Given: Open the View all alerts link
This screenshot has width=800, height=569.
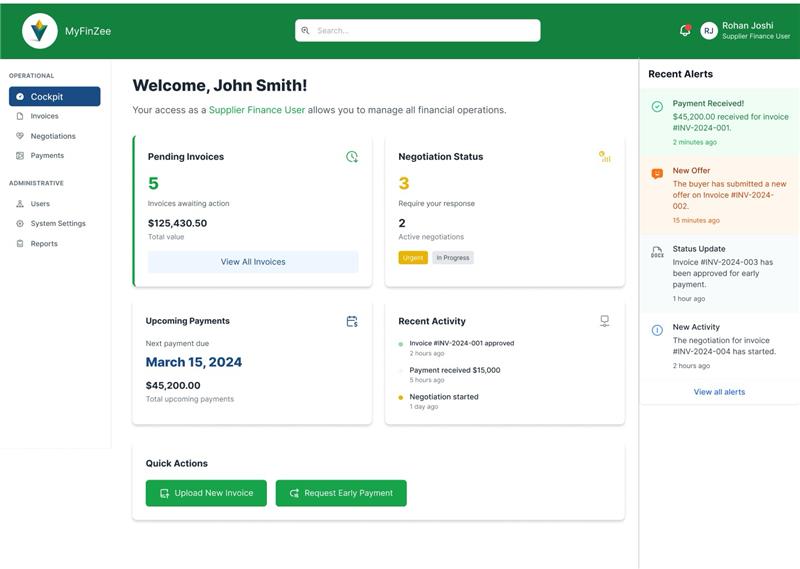Looking at the screenshot, I should click(x=719, y=392).
